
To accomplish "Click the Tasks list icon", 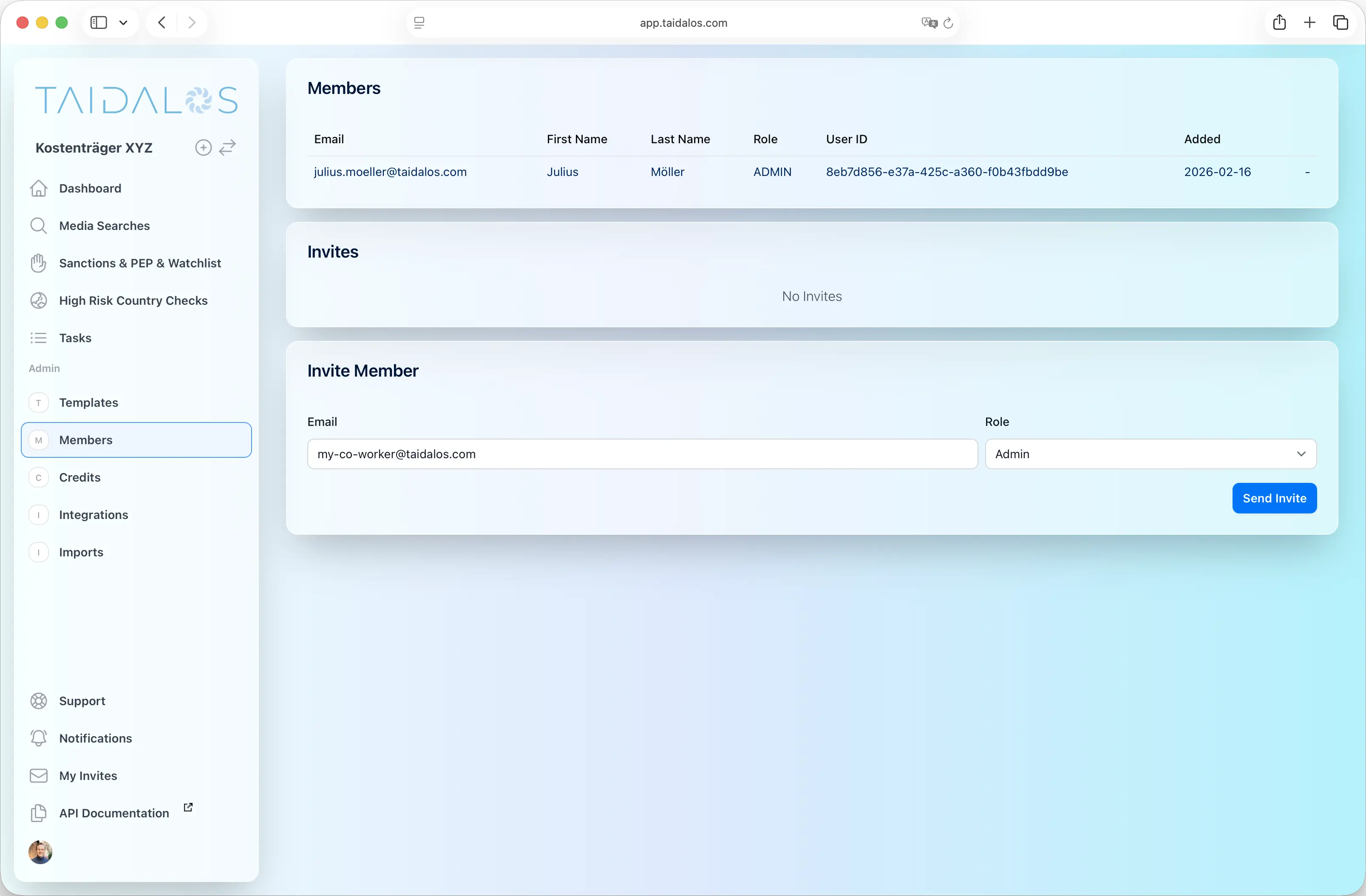I will click(x=38, y=337).
